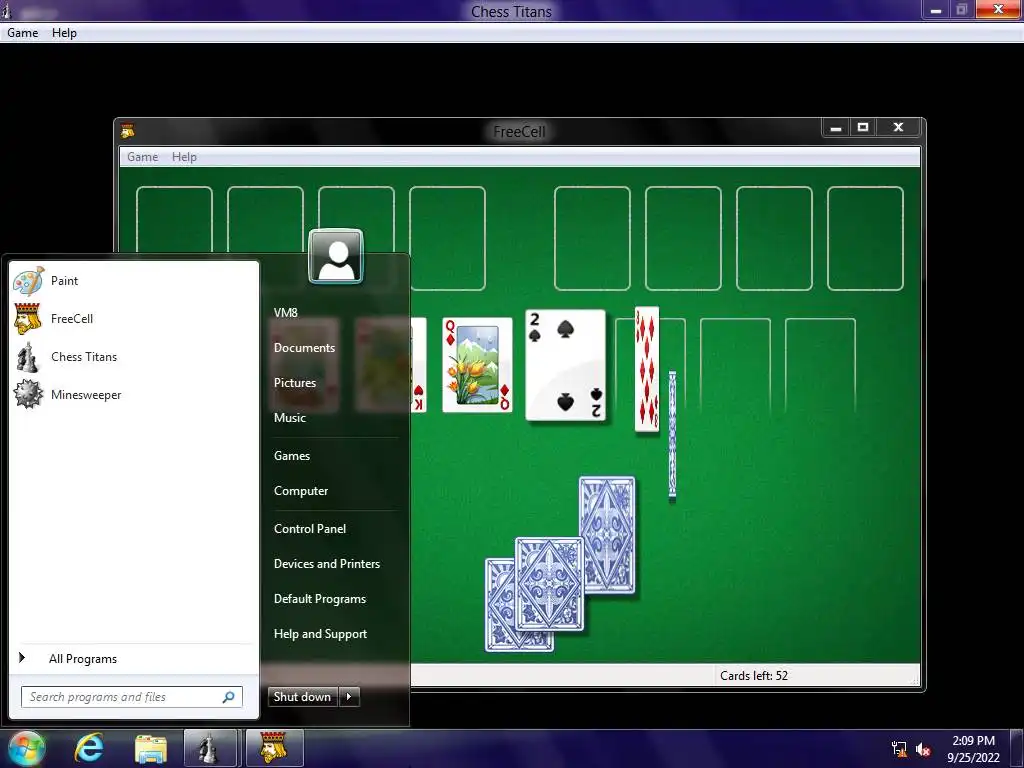Open the FreeCell Game menu
The height and width of the screenshot is (768, 1024).
point(142,157)
